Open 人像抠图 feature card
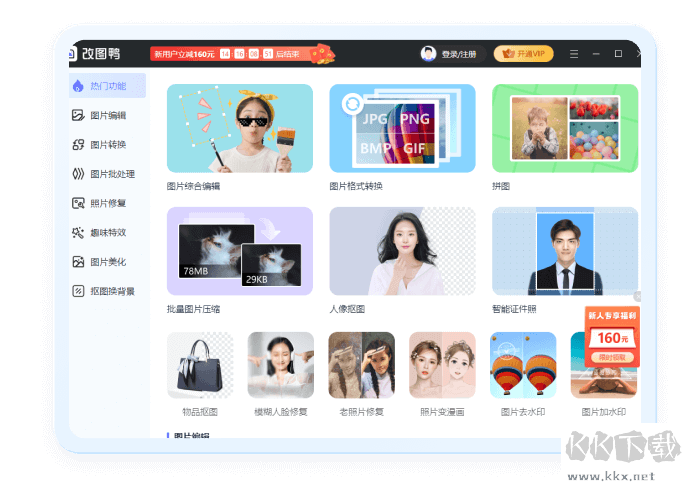This screenshot has width=682, height=483. pyautogui.click(x=402, y=251)
